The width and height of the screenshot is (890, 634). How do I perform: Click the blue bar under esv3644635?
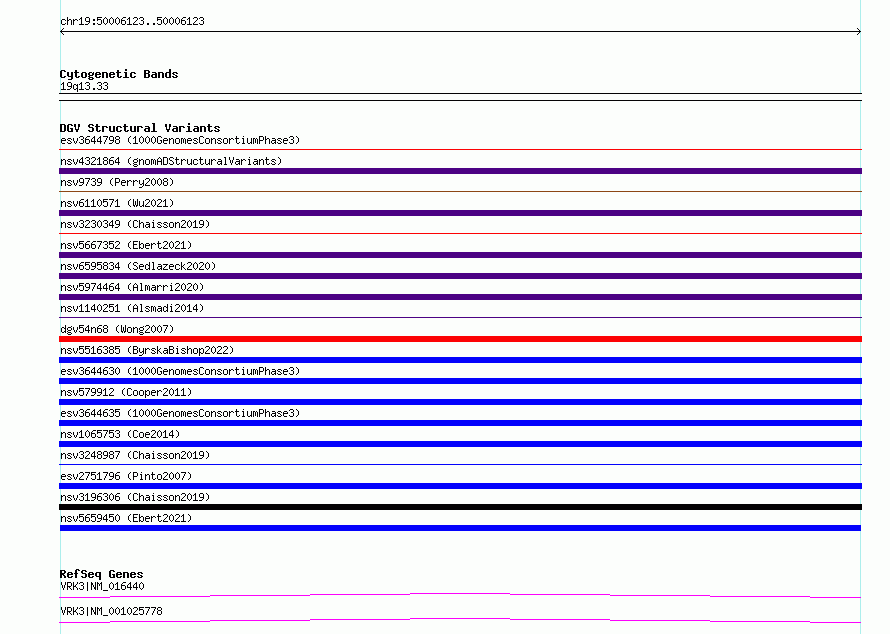pos(460,423)
